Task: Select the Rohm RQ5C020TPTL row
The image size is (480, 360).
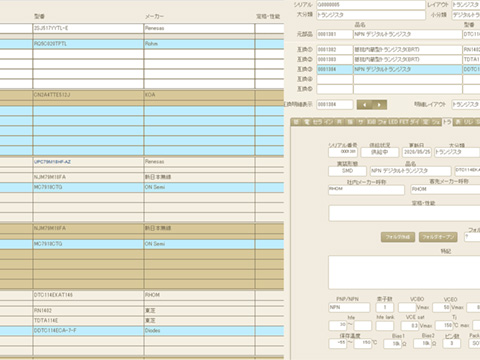Action: click(142, 44)
